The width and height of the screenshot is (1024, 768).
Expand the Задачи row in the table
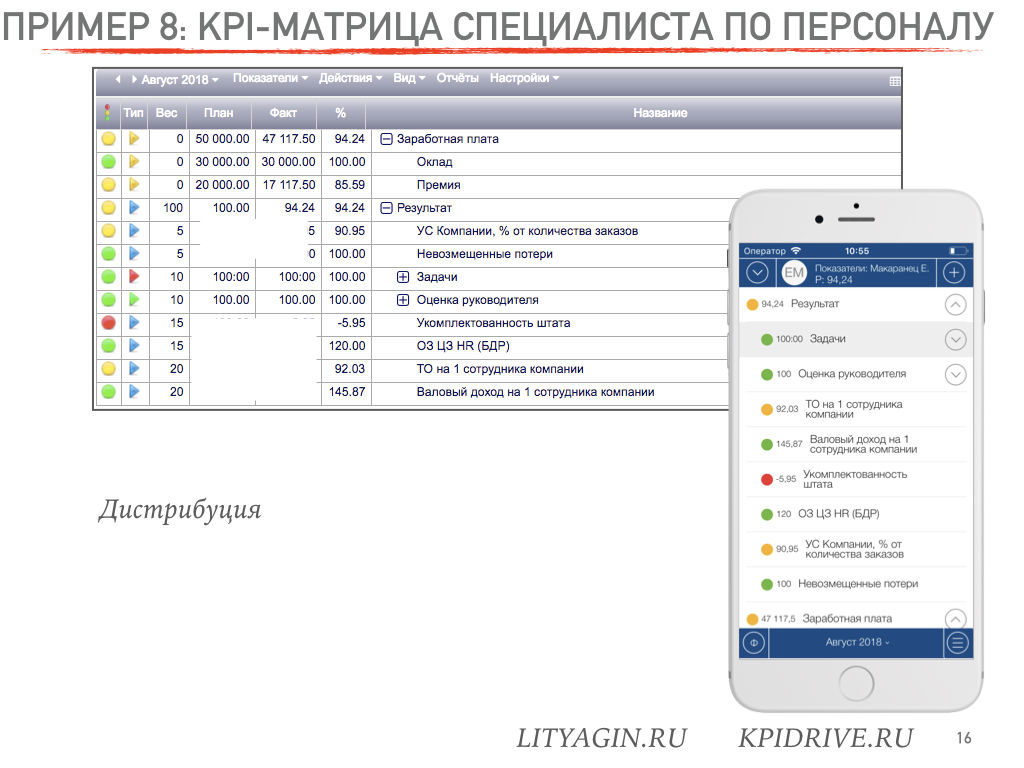pyautogui.click(x=403, y=277)
